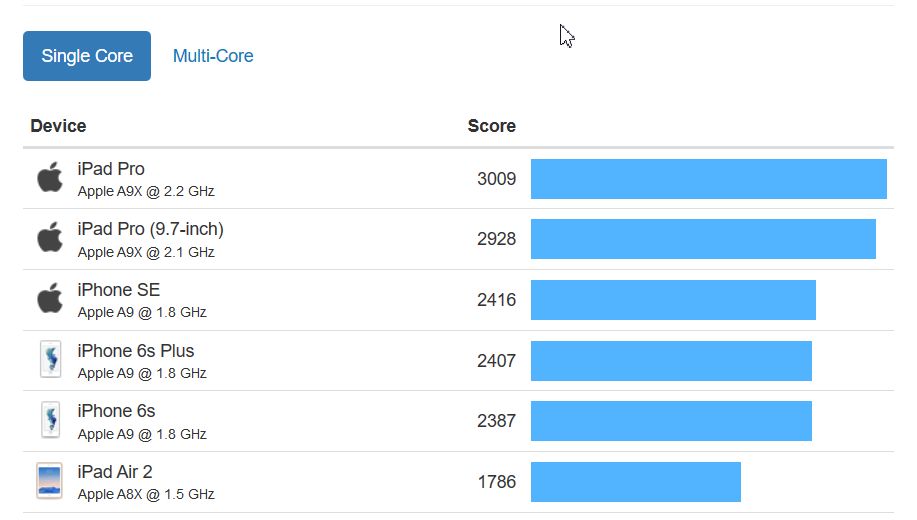Select the Single Core tab
The image size is (917, 520).
pos(87,56)
